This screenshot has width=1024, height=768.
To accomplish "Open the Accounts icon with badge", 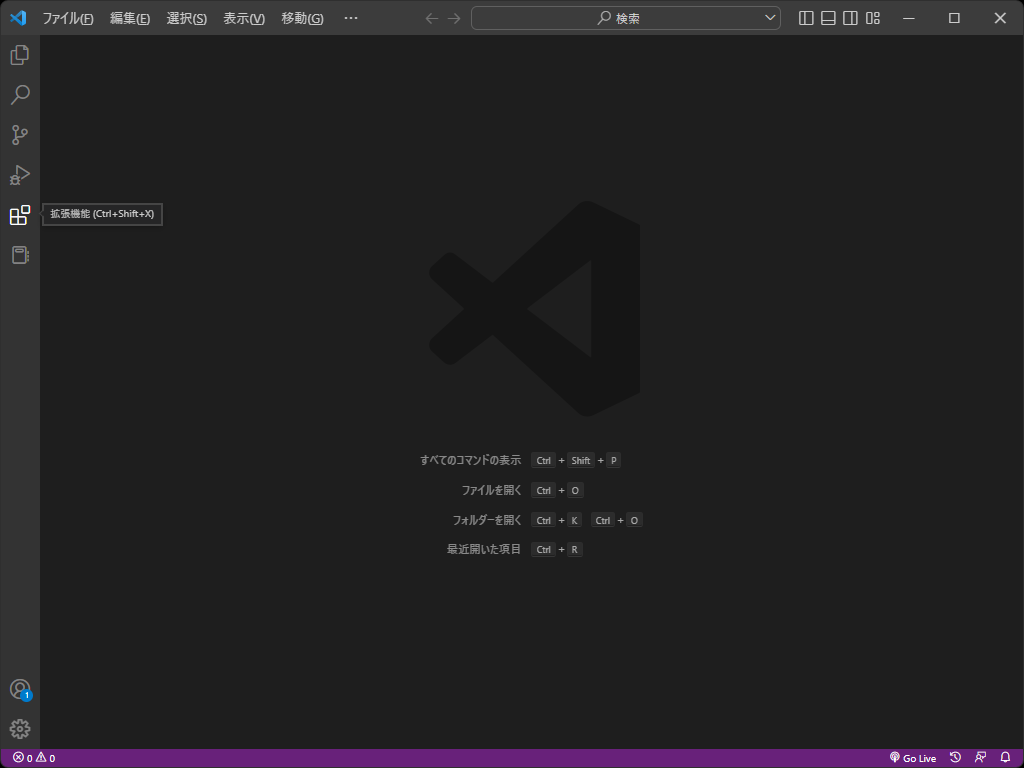I will tap(20, 690).
